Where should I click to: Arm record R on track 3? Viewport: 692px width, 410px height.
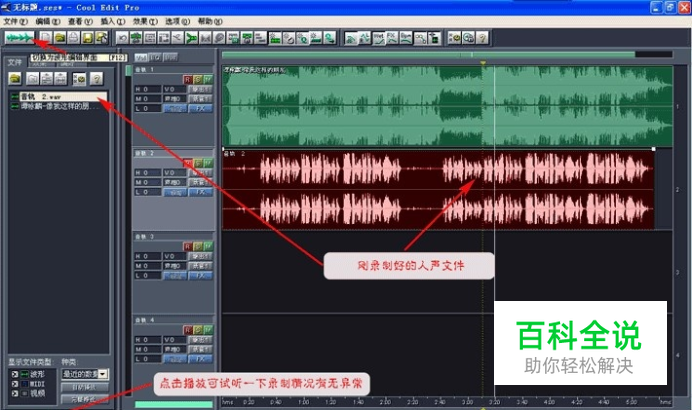coord(188,246)
